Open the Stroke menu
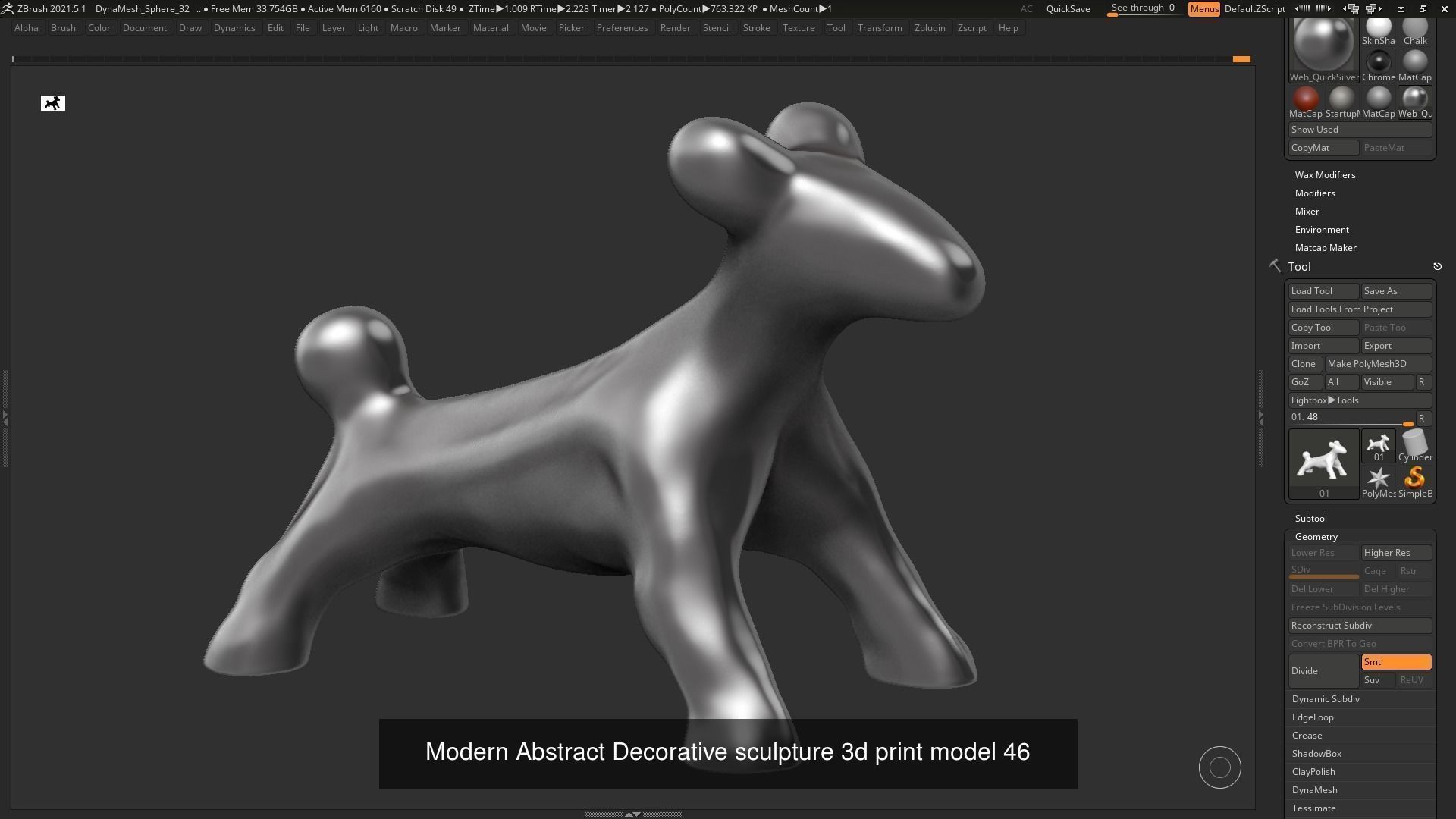This screenshot has width=1456, height=819. (756, 28)
